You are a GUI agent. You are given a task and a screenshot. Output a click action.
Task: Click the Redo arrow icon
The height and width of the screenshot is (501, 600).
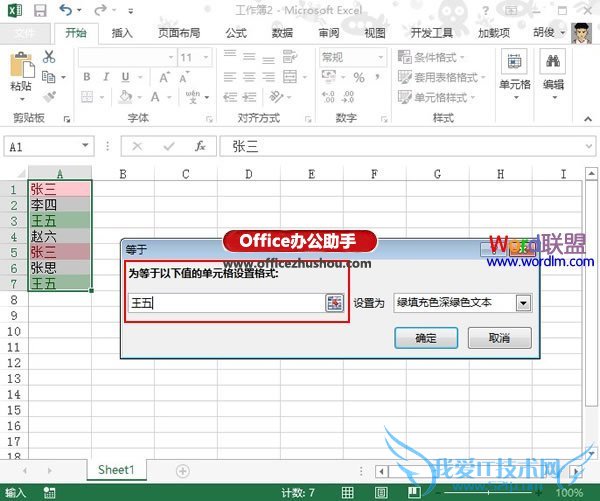tap(100, 10)
